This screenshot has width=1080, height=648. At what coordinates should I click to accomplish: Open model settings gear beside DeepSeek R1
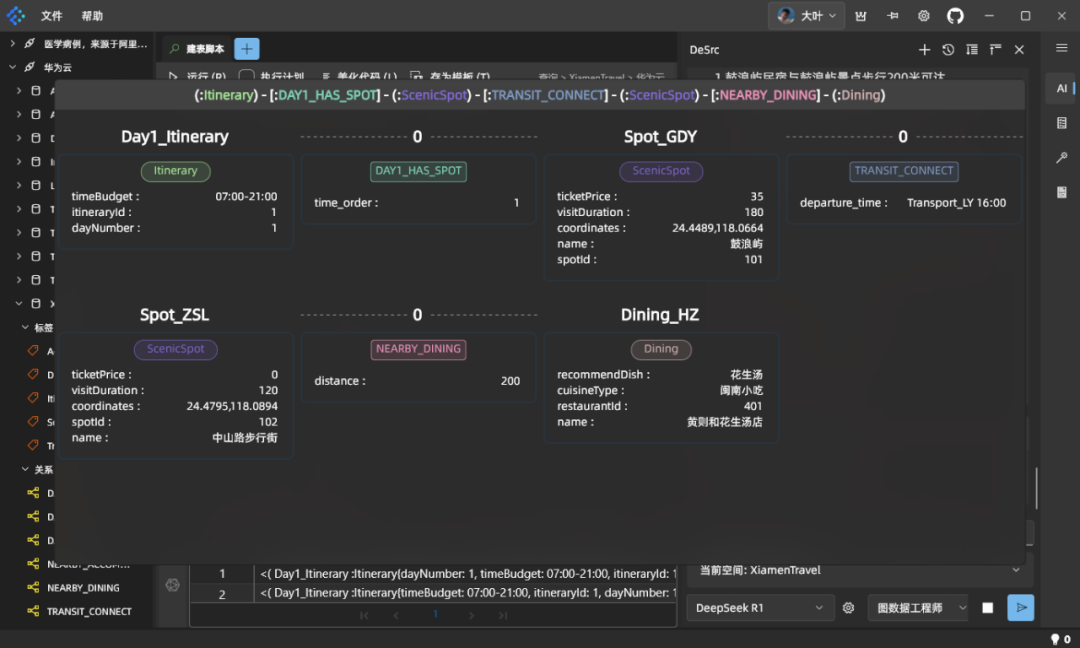(849, 607)
